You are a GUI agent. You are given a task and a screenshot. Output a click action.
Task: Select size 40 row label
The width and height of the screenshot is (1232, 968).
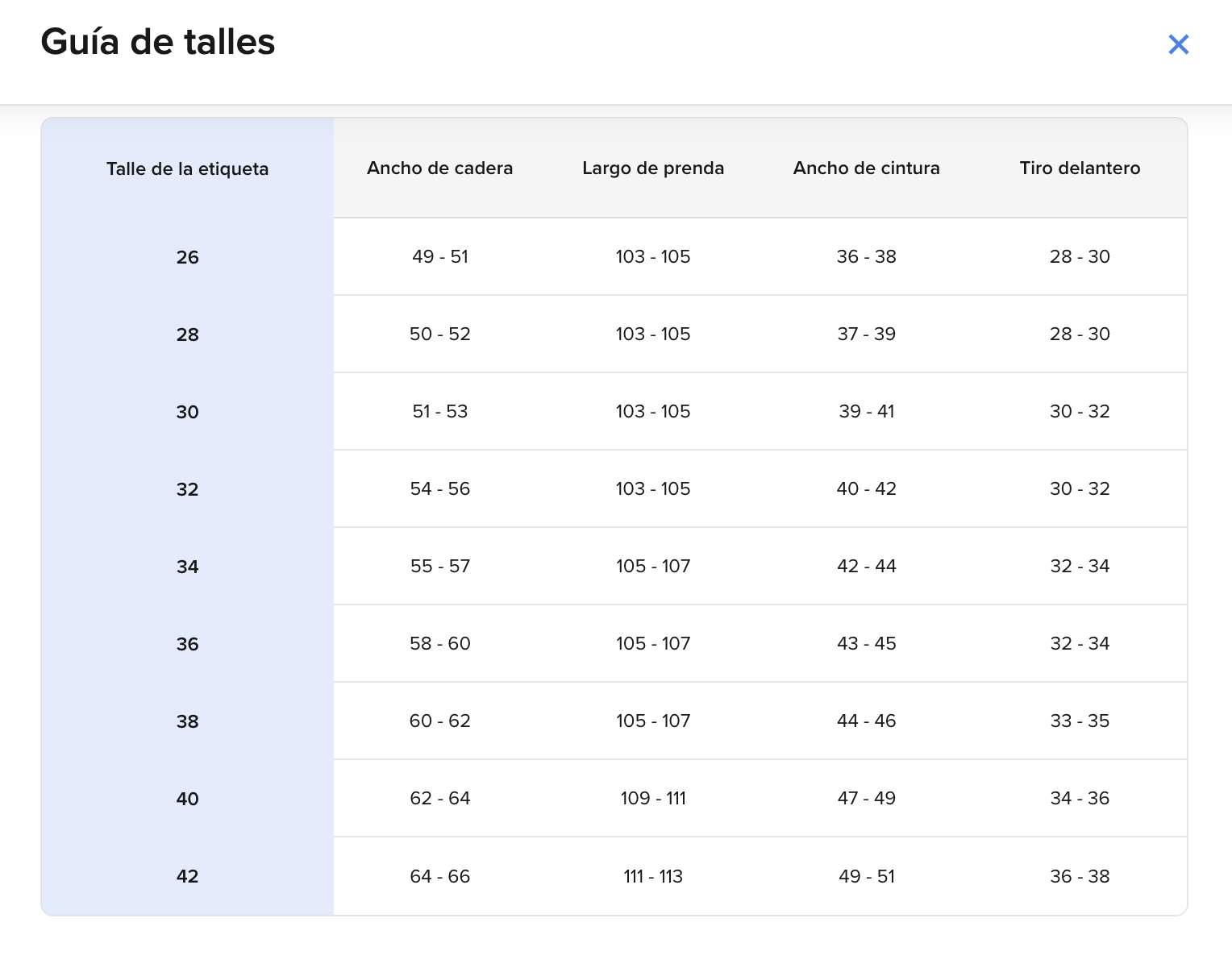click(187, 799)
